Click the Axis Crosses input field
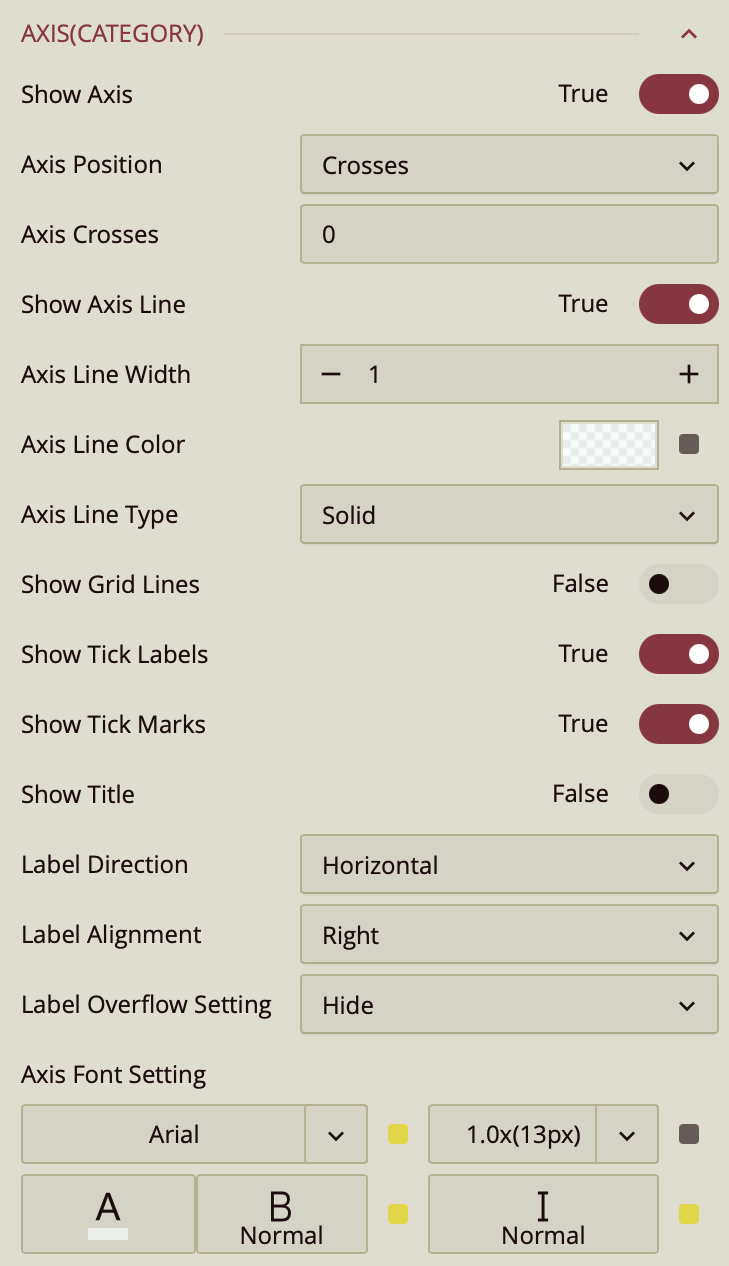Viewport: 729px width, 1266px height. coord(509,235)
